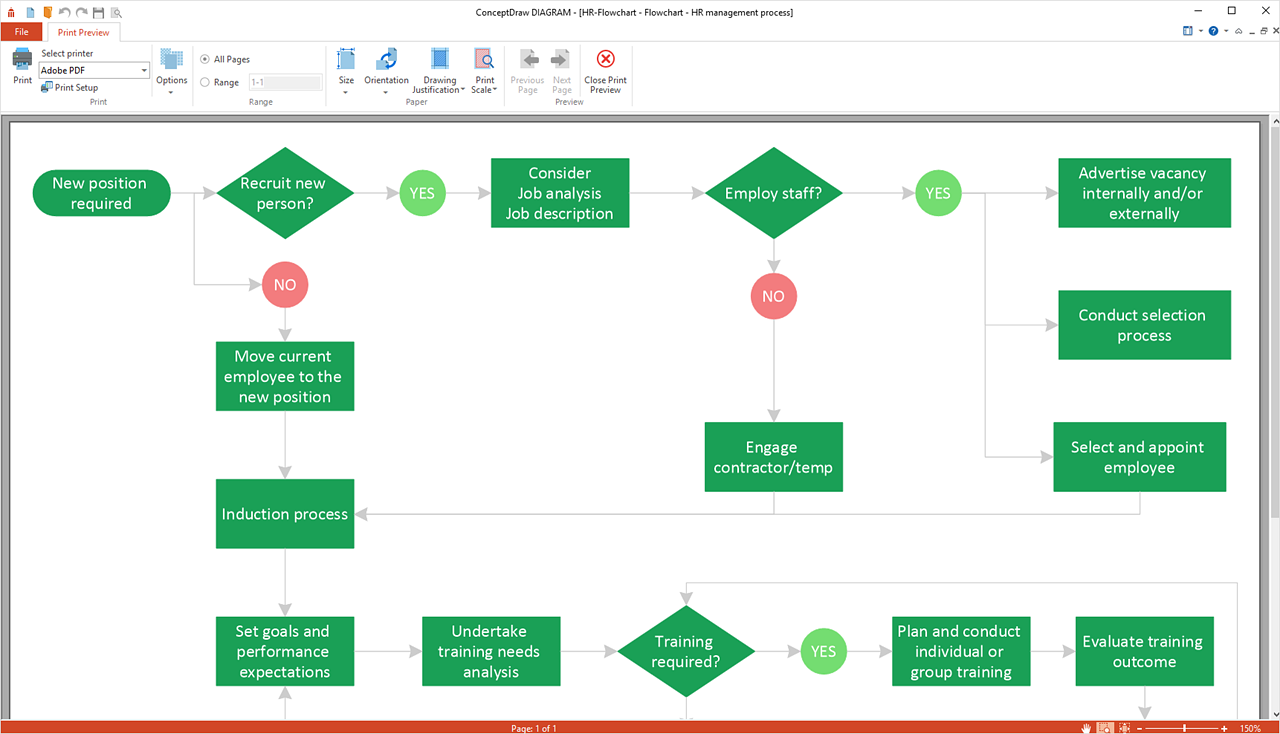Viewport: 1280px width, 734px height.
Task: Click the vertical scrollbar down arrow
Action: point(1274,713)
